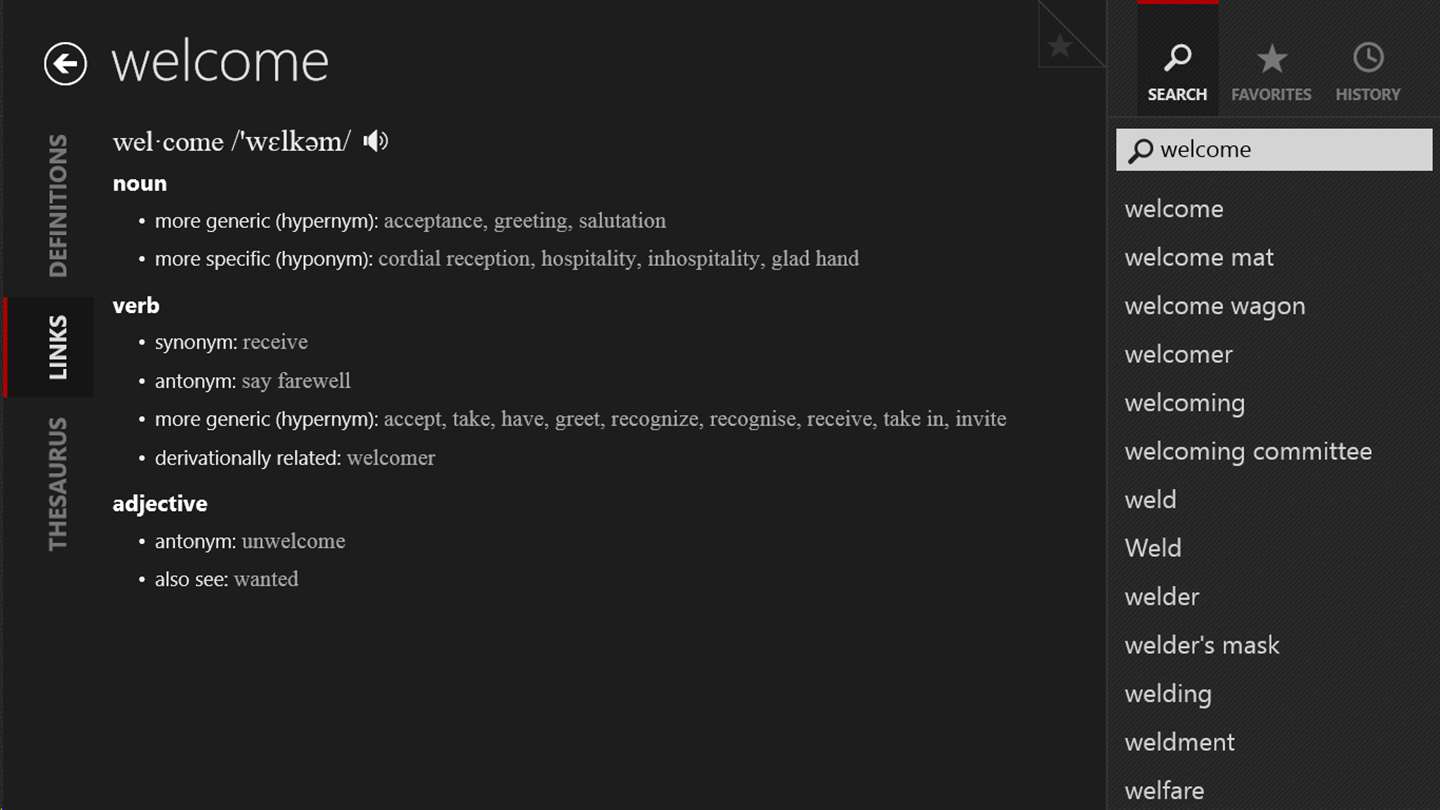Open the synonym link receive
This screenshot has width=1440, height=810.
pyautogui.click(x=275, y=342)
